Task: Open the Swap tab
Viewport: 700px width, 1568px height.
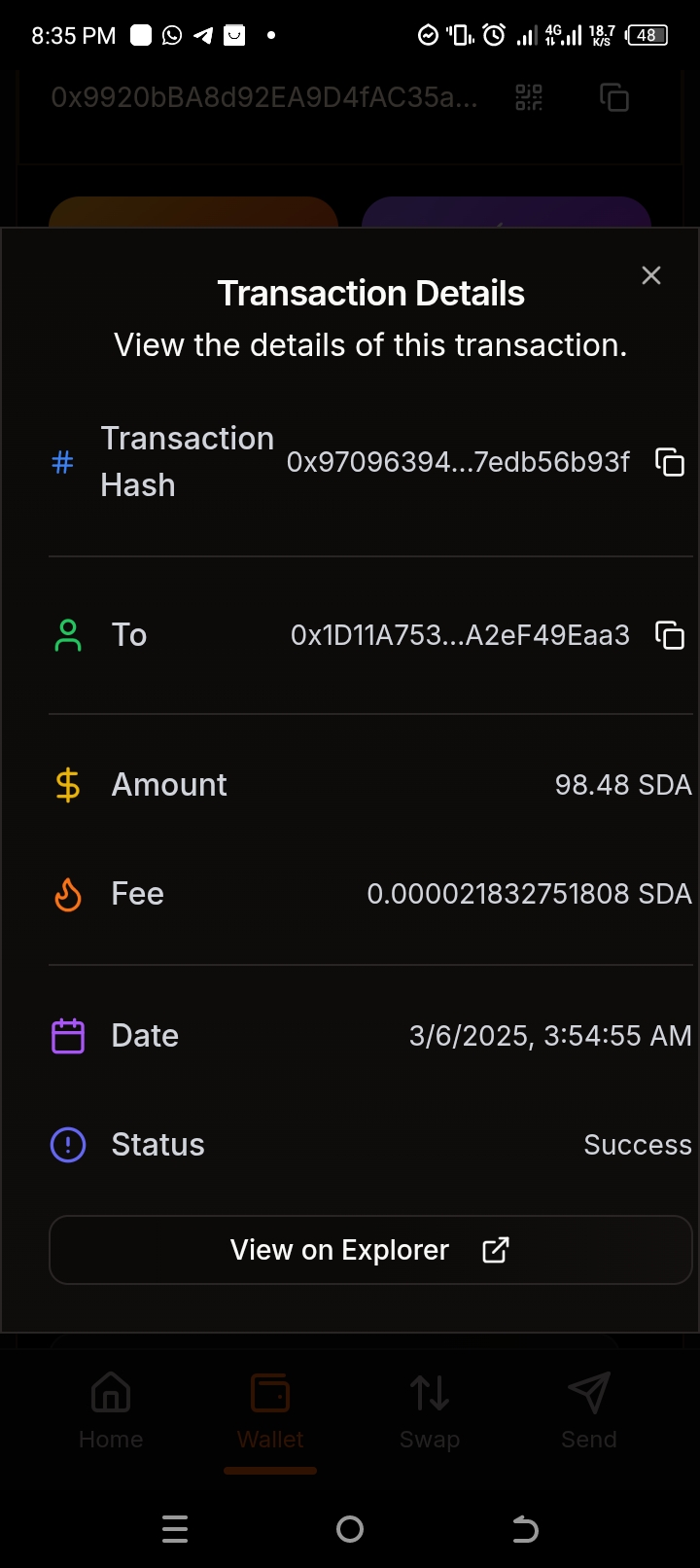Action: point(430,1408)
